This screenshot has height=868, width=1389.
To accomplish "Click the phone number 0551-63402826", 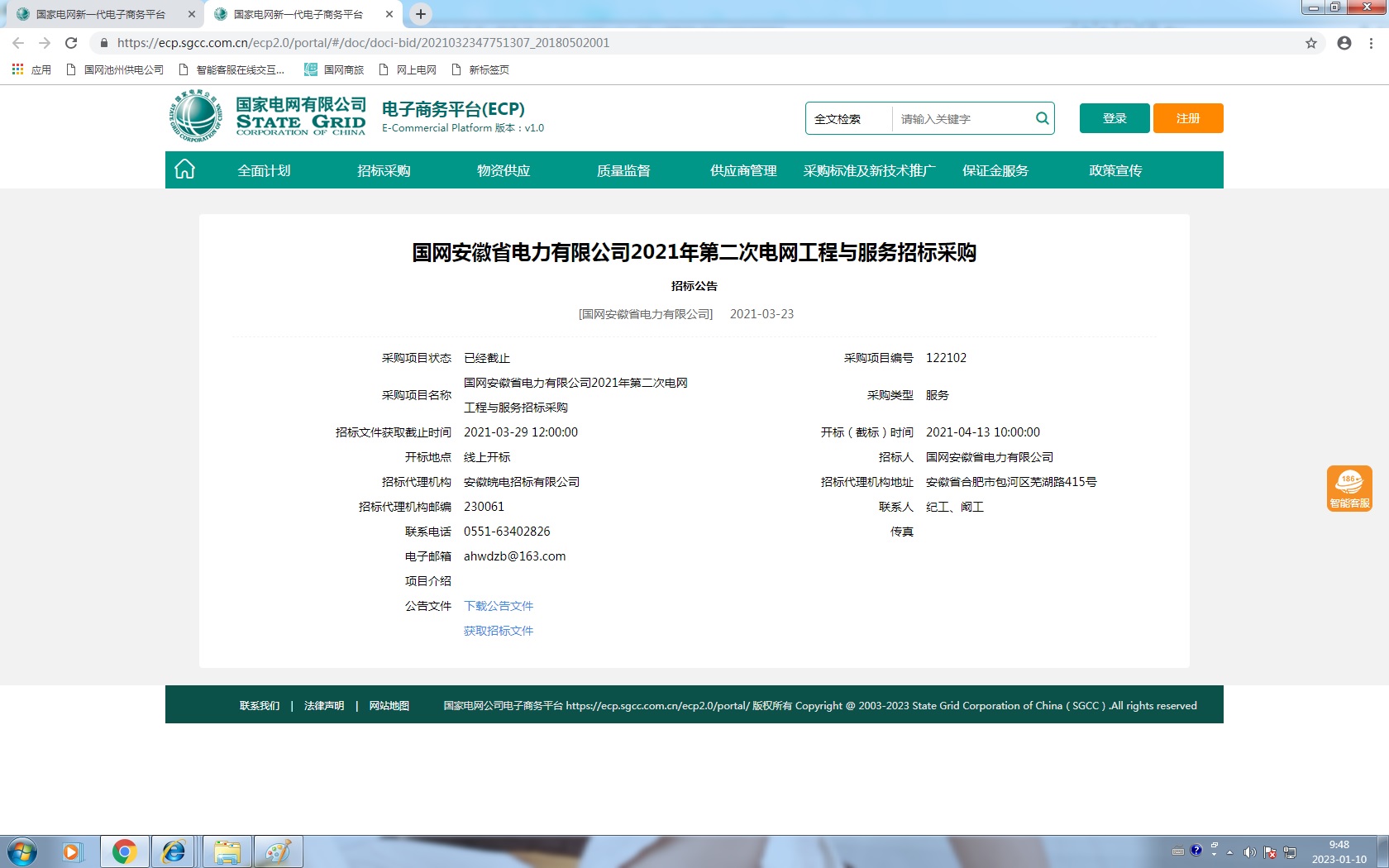I will click(507, 532).
